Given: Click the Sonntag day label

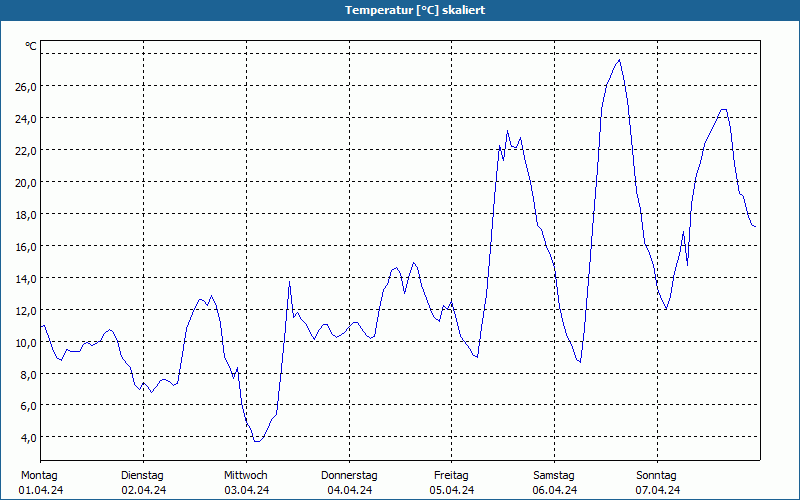Looking at the screenshot, I should click(x=656, y=476).
